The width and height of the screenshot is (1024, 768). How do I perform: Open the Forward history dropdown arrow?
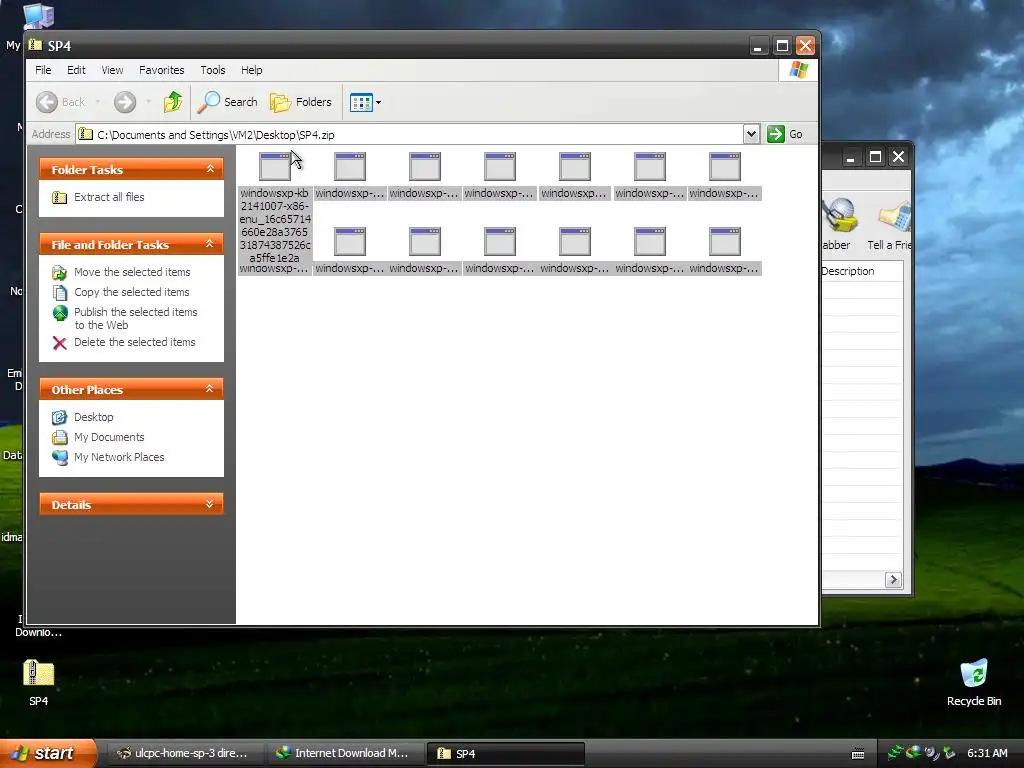148,102
